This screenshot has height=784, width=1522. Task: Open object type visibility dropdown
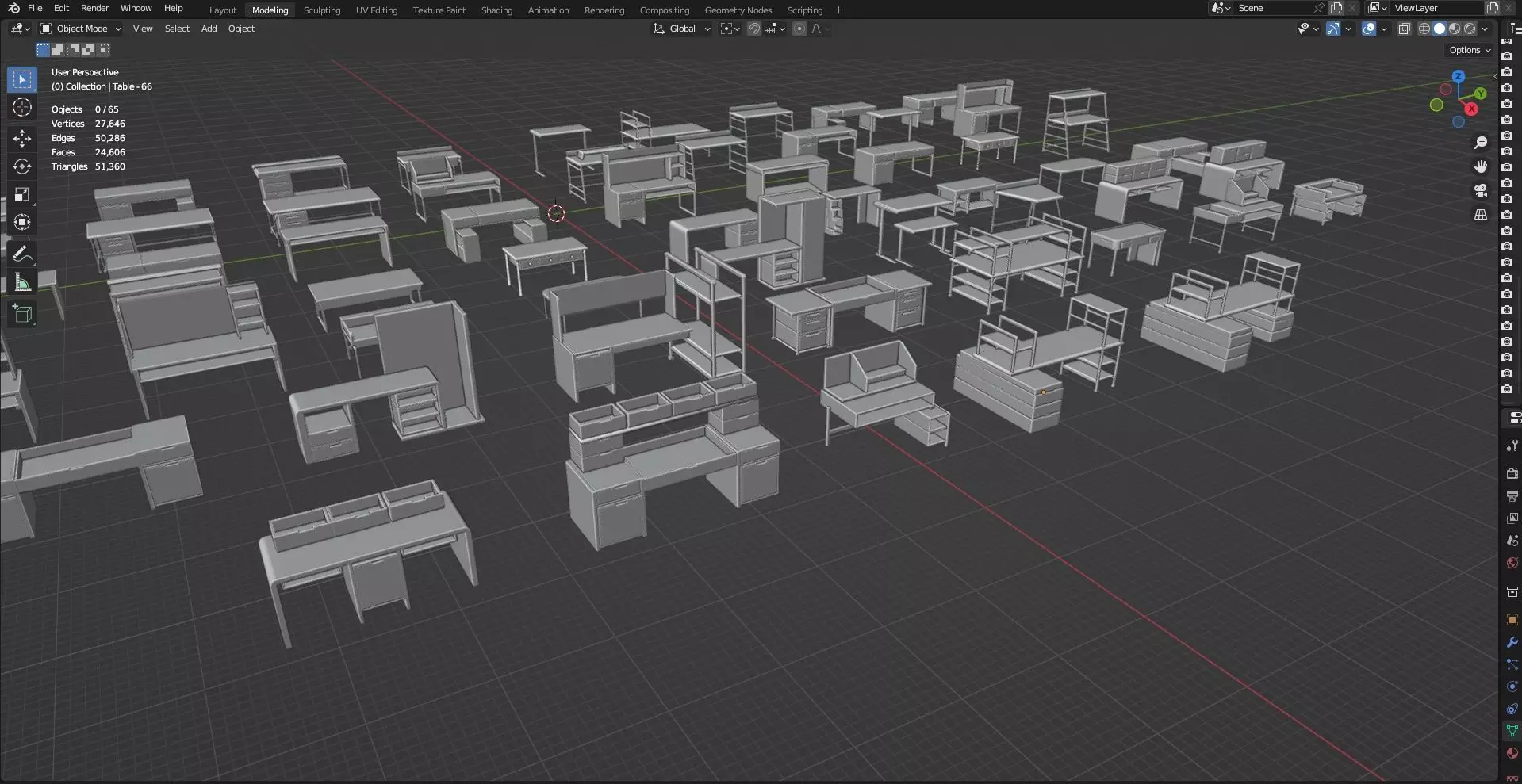1308,29
